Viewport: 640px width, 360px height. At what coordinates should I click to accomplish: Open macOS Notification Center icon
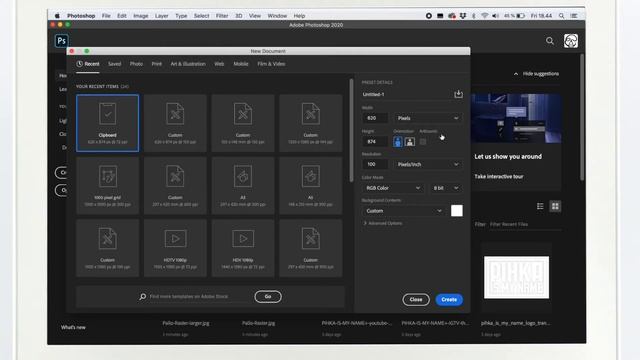coord(574,16)
